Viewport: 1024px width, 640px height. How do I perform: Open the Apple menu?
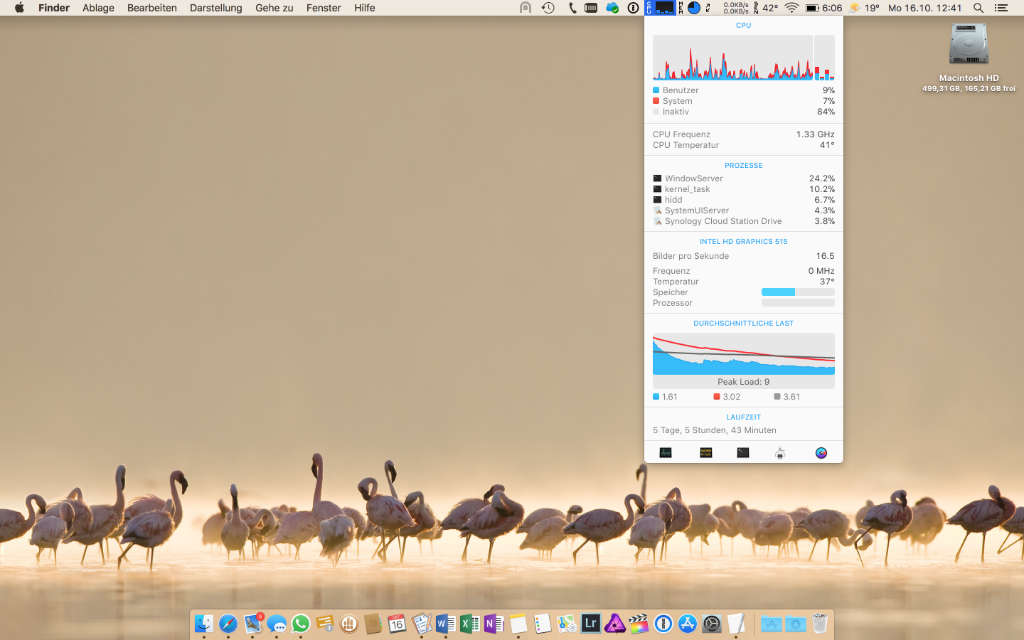tap(19, 8)
